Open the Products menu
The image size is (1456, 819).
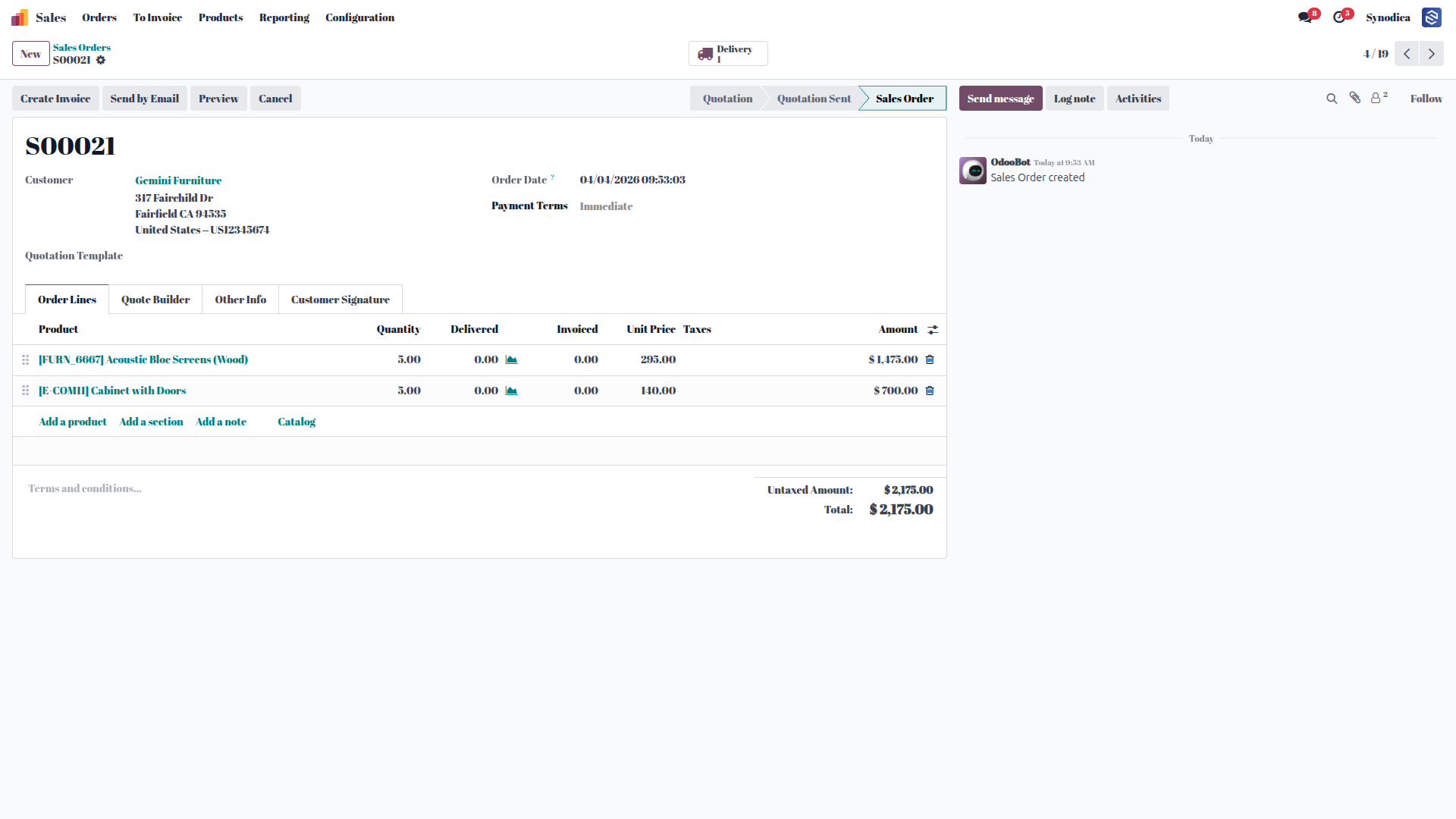pyautogui.click(x=221, y=17)
